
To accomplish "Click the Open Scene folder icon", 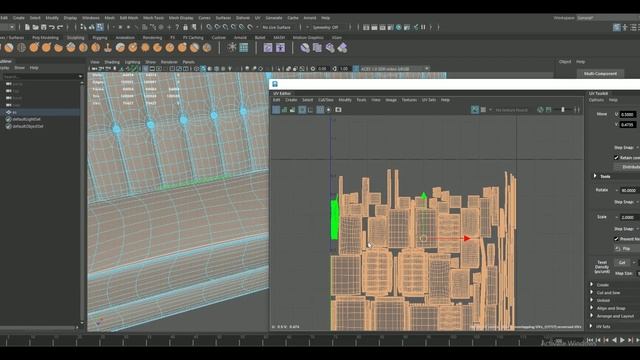I will click(x=36, y=27).
